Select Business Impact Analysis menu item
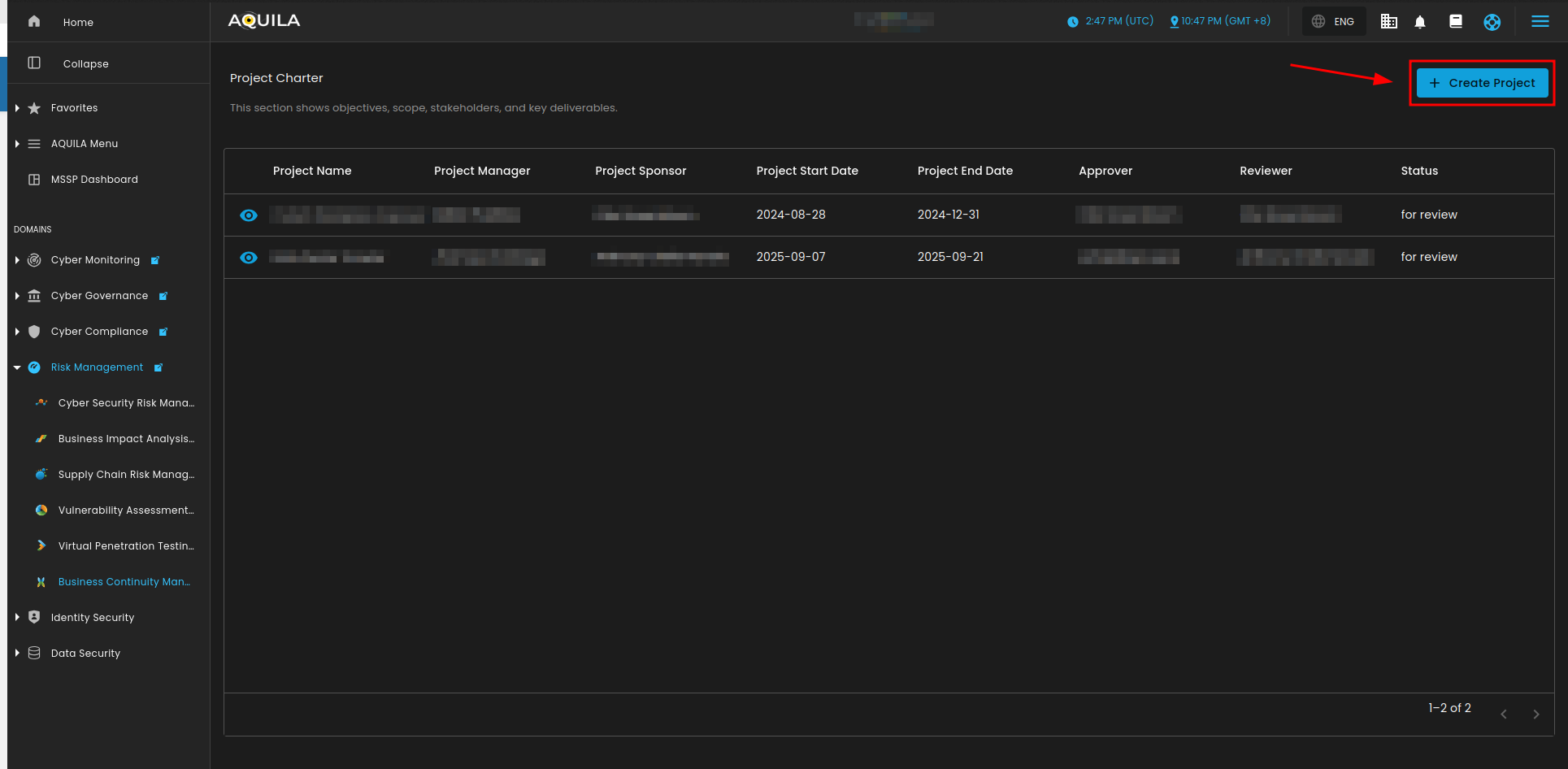This screenshot has height=769, width=1568. coord(126,439)
